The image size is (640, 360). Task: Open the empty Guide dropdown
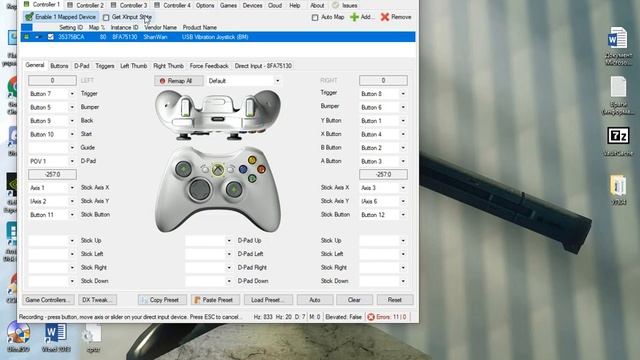point(72,148)
